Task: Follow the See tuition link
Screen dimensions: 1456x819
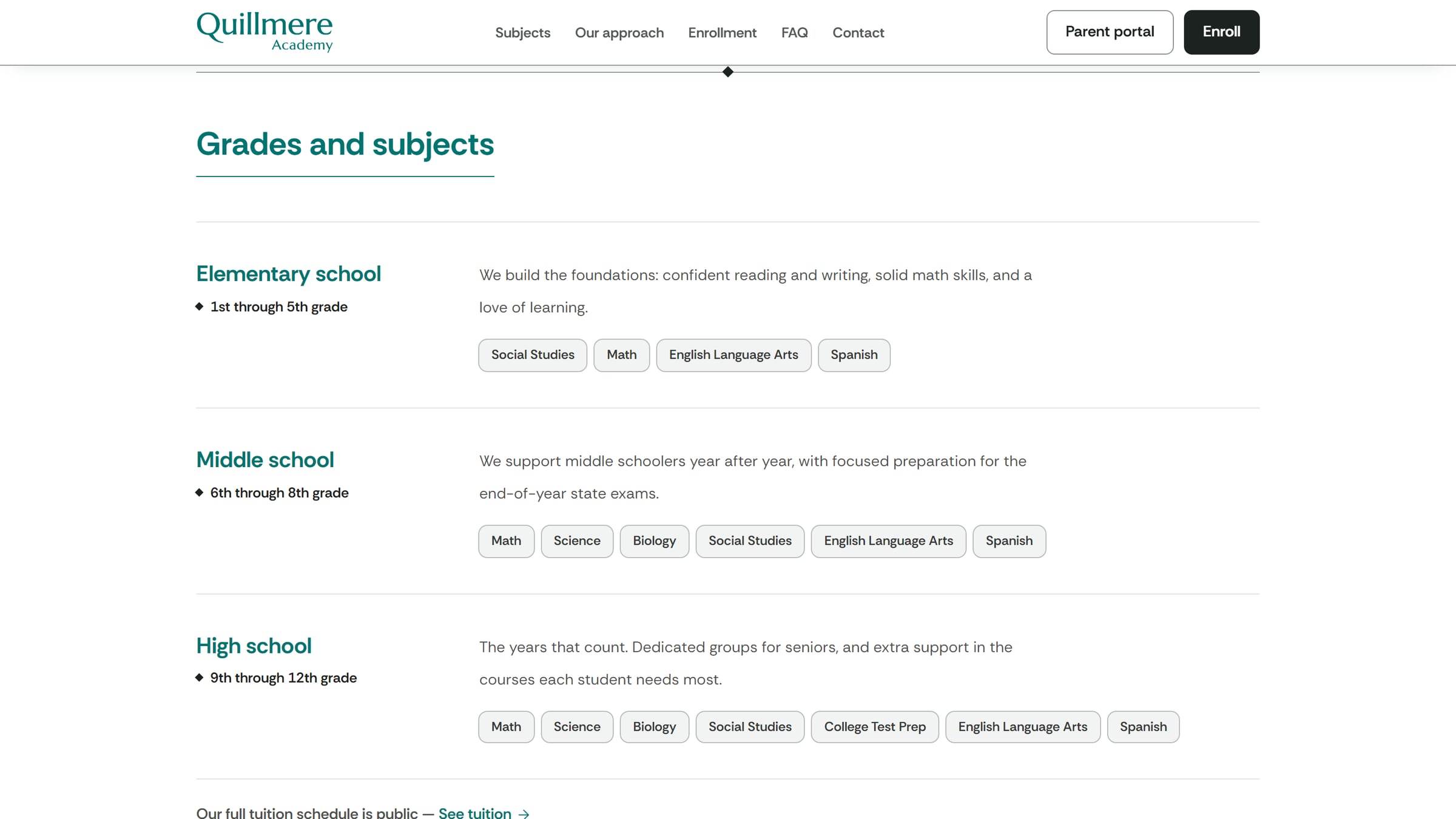Action: [x=475, y=812]
